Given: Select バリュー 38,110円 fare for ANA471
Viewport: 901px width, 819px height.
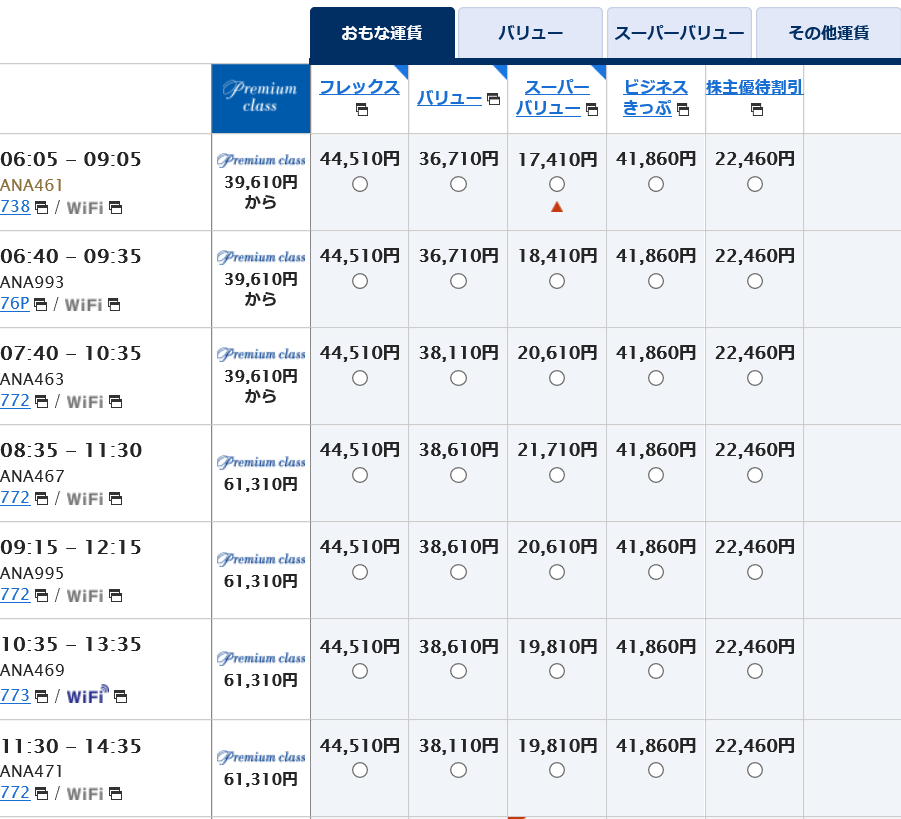Looking at the screenshot, I should click(x=459, y=770).
